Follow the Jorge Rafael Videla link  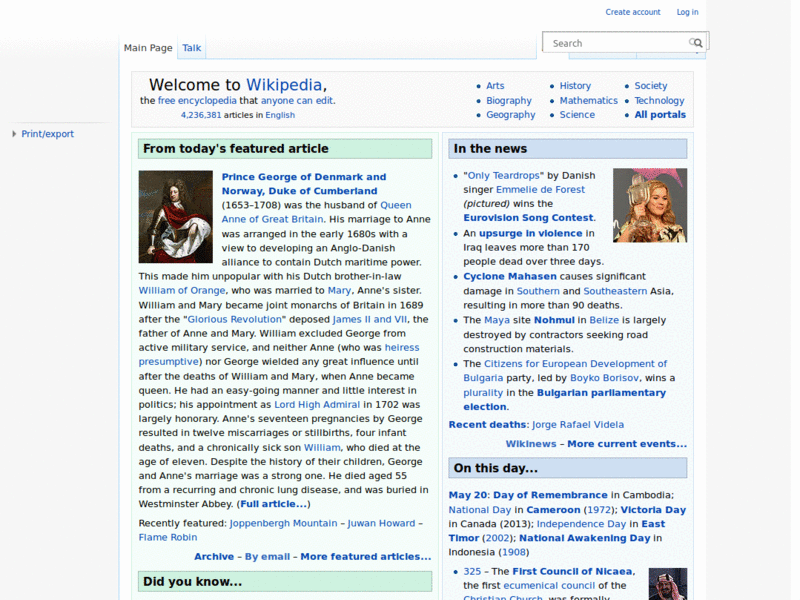(578, 424)
